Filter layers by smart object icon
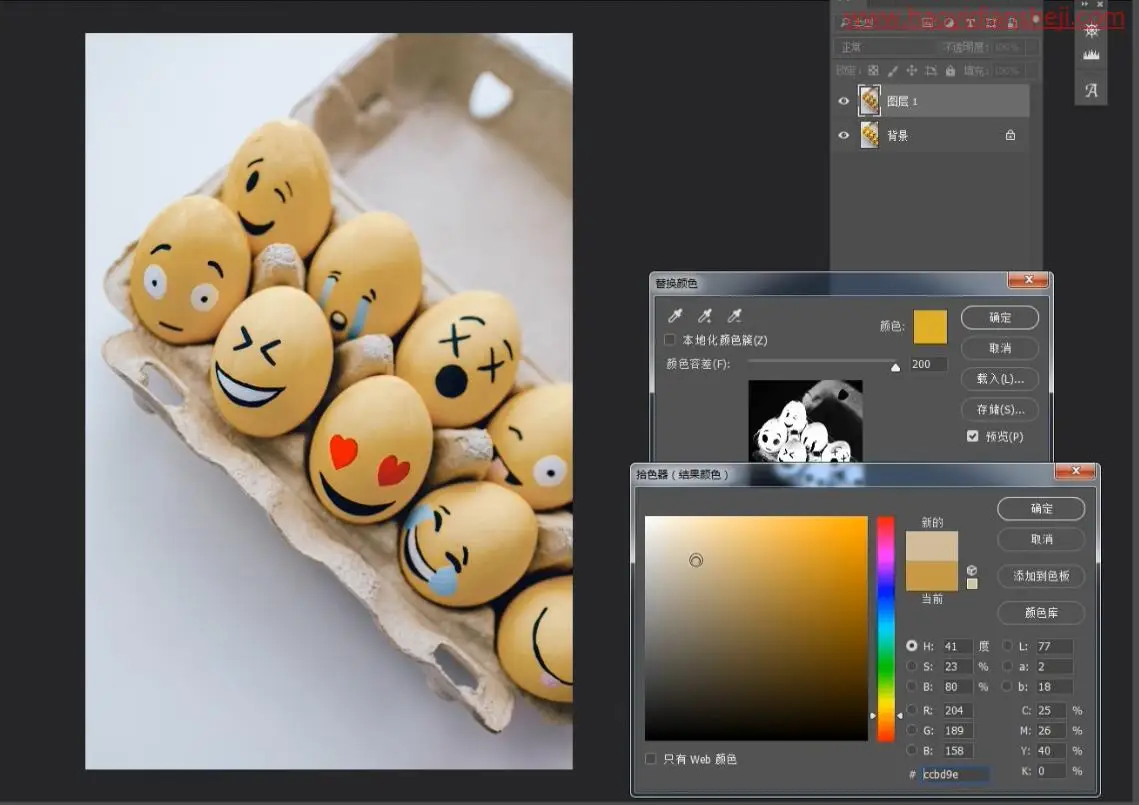This screenshot has height=805, width=1139. click(x=1012, y=23)
